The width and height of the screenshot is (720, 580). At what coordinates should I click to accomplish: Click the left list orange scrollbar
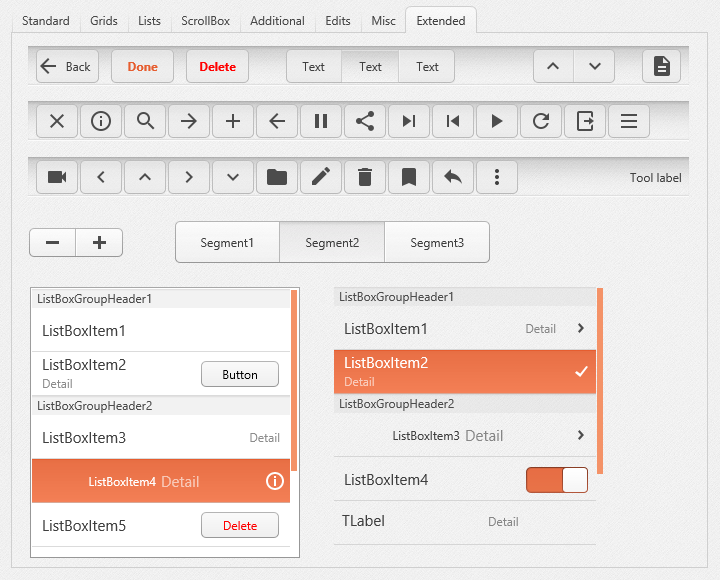[x=294, y=380]
